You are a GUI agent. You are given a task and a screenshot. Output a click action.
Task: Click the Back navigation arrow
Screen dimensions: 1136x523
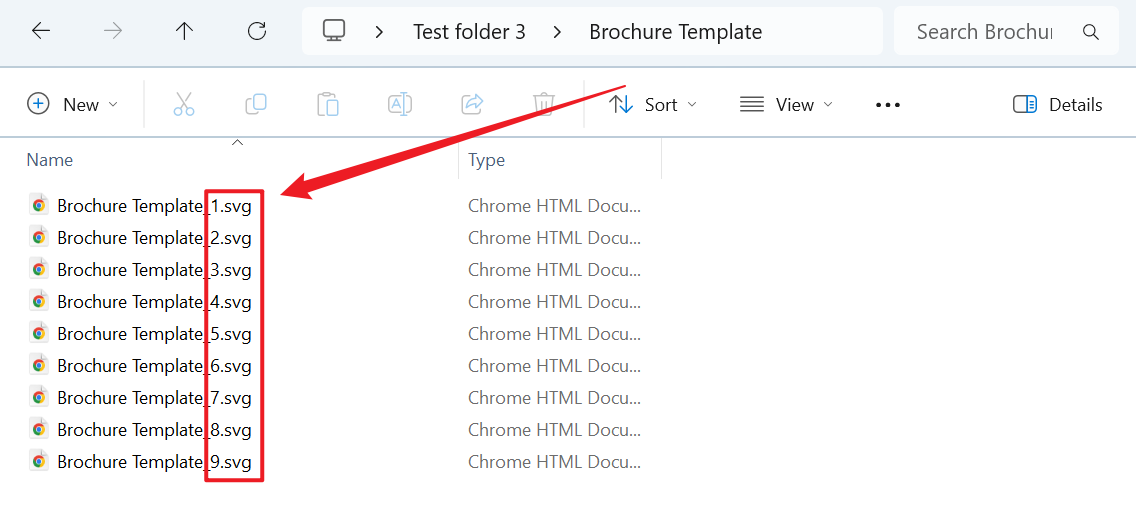coord(41,31)
